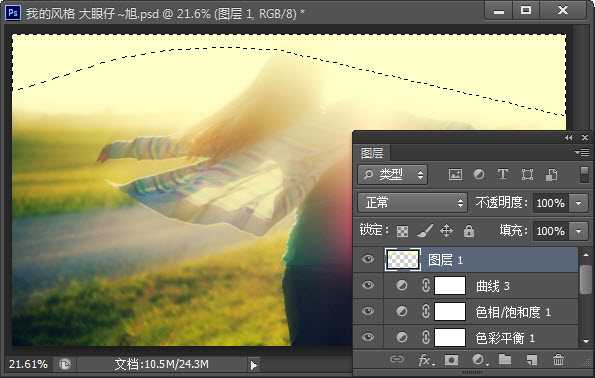The width and height of the screenshot is (595, 378).
Task: Create a new layer with page icon
Action: [532, 360]
